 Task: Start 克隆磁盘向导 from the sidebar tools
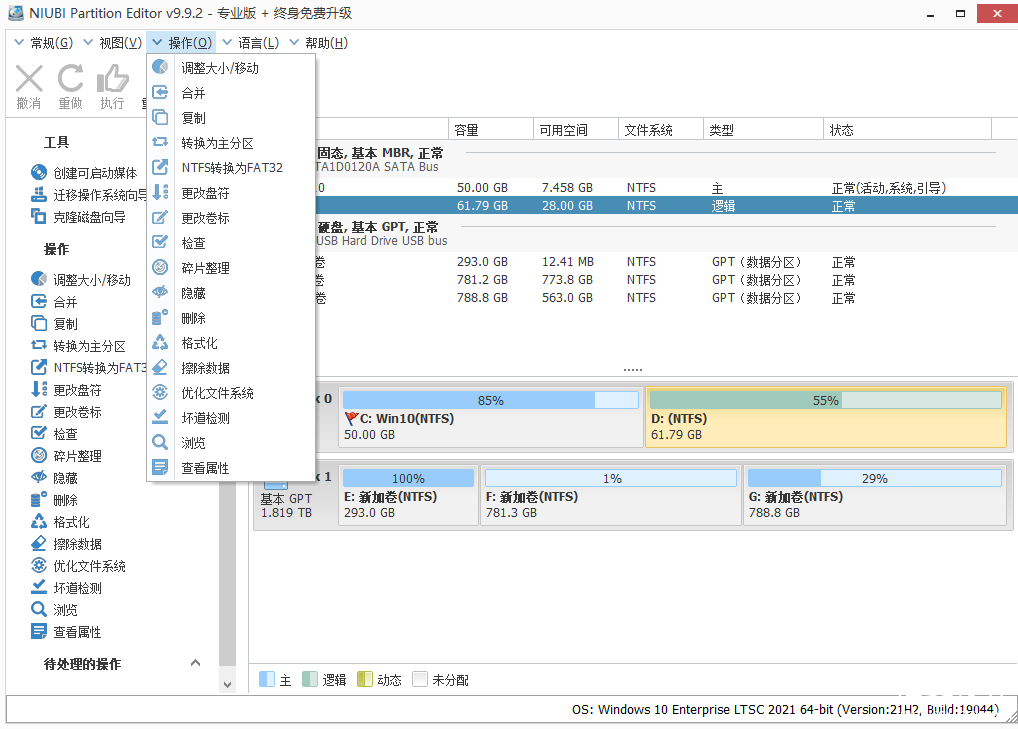[79, 217]
